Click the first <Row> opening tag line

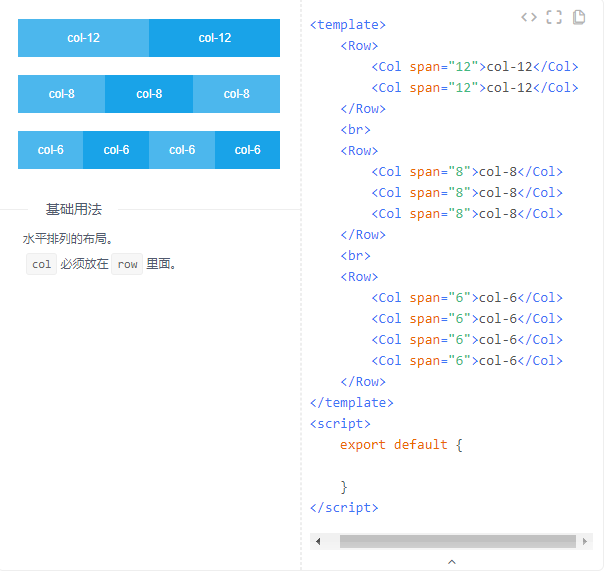coord(359,46)
